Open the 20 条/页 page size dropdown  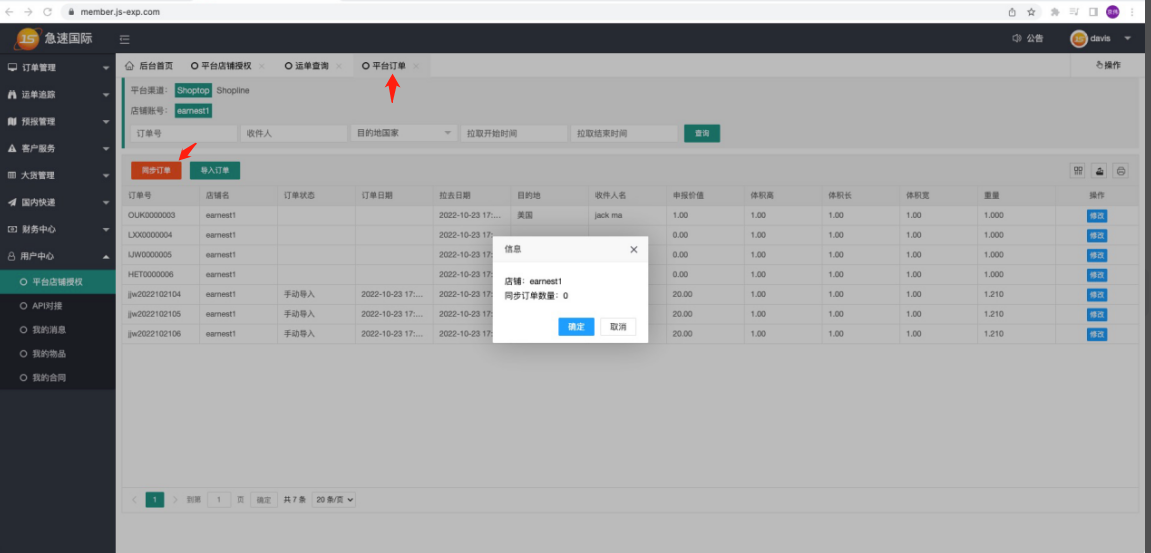point(334,499)
